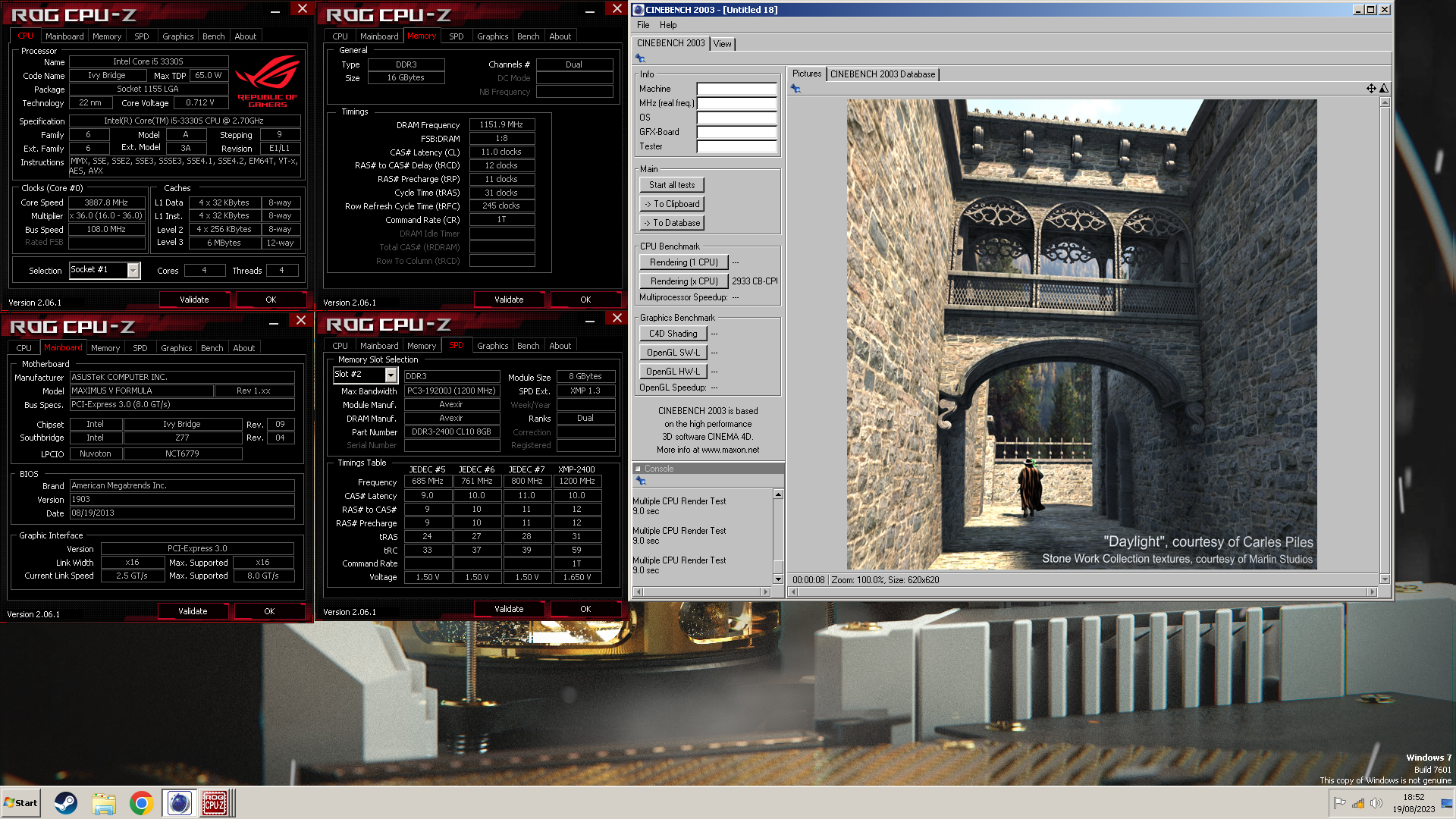Collapse the Console panel using its header icon
Image resolution: width=1456 pixels, height=819 pixels.
coord(639,469)
